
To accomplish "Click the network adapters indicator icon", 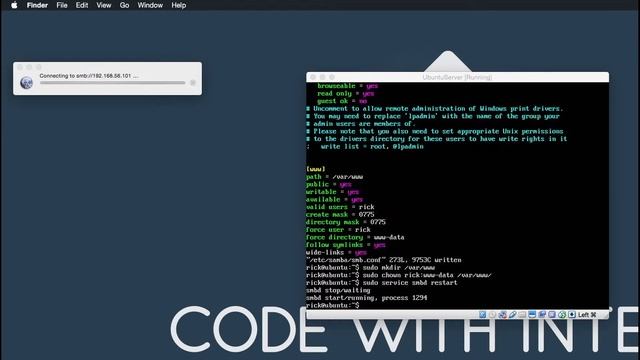I will point(502,315).
